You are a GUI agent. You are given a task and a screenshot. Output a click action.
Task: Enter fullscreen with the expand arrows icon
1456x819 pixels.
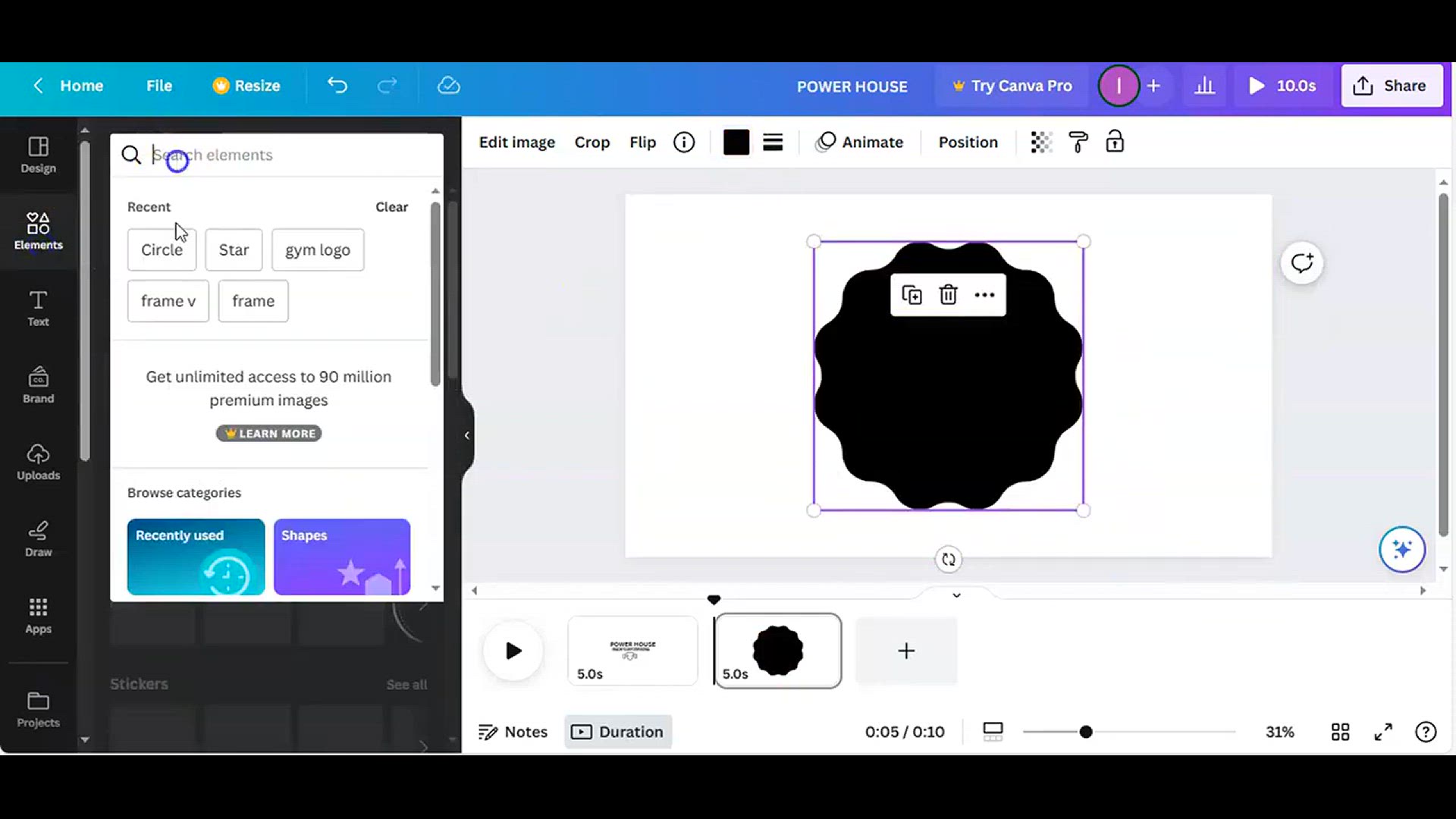coord(1383,732)
